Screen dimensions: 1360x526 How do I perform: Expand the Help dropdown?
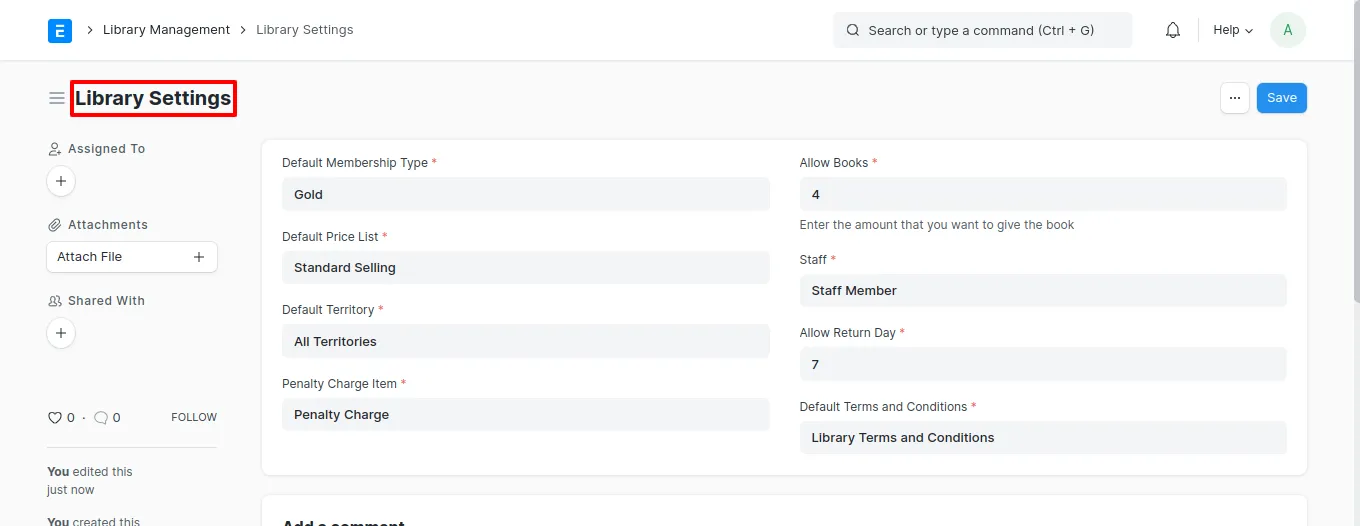(1233, 30)
